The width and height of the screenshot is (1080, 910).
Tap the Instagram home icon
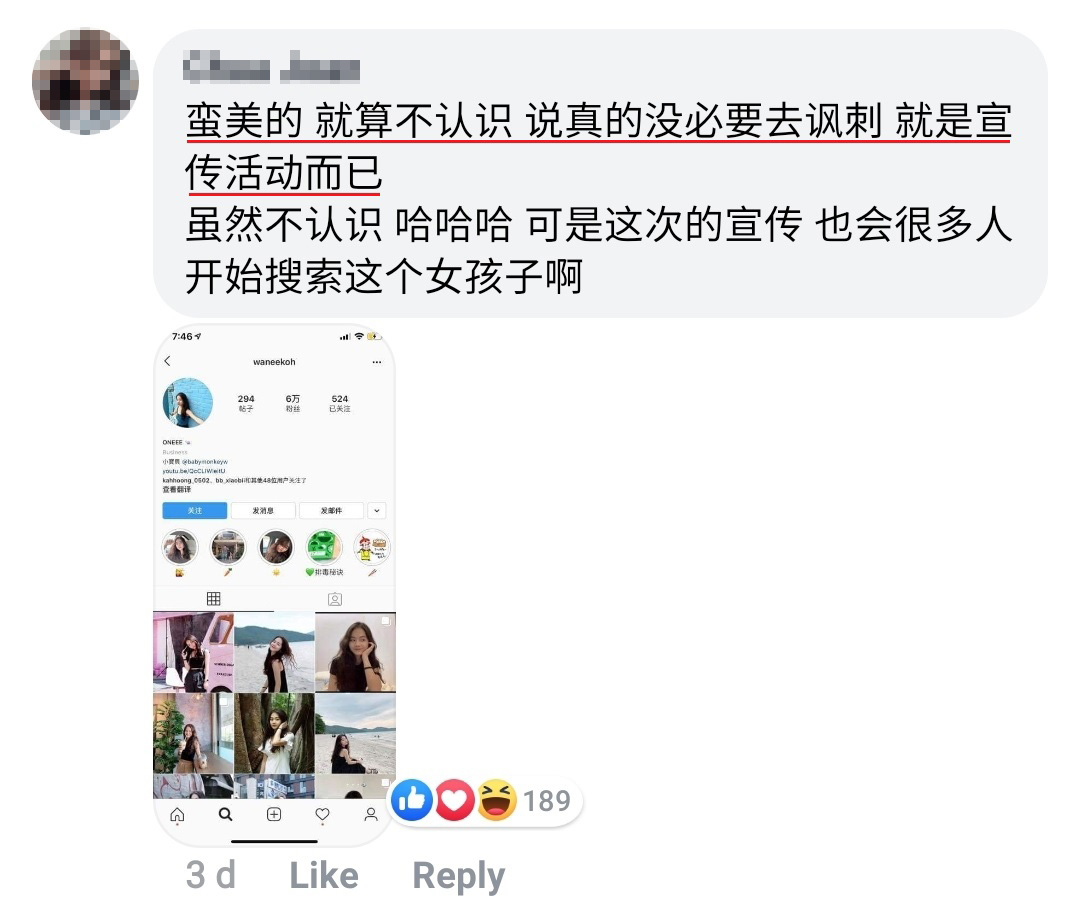(177, 815)
